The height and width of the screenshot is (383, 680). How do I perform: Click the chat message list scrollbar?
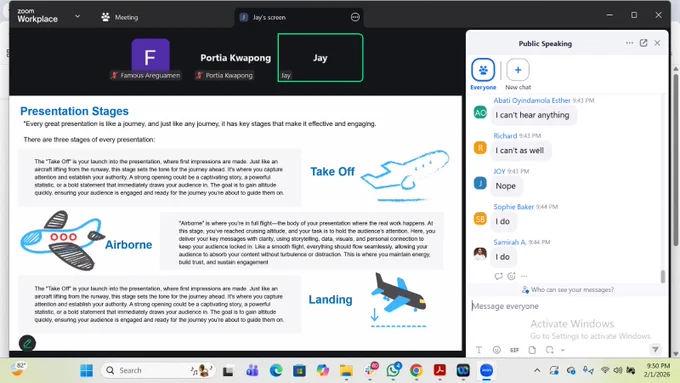[663, 277]
